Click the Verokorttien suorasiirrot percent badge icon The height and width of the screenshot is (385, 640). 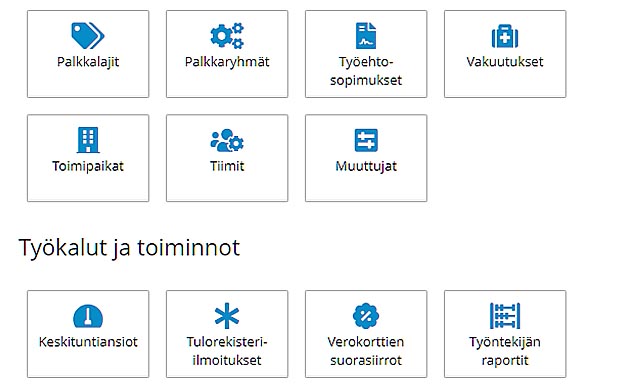(x=366, y=316)
